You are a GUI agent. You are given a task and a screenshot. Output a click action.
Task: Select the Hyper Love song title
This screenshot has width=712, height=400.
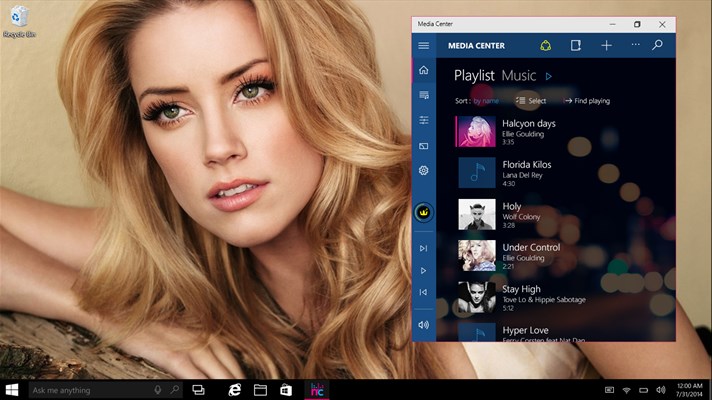tap(525, 331)
